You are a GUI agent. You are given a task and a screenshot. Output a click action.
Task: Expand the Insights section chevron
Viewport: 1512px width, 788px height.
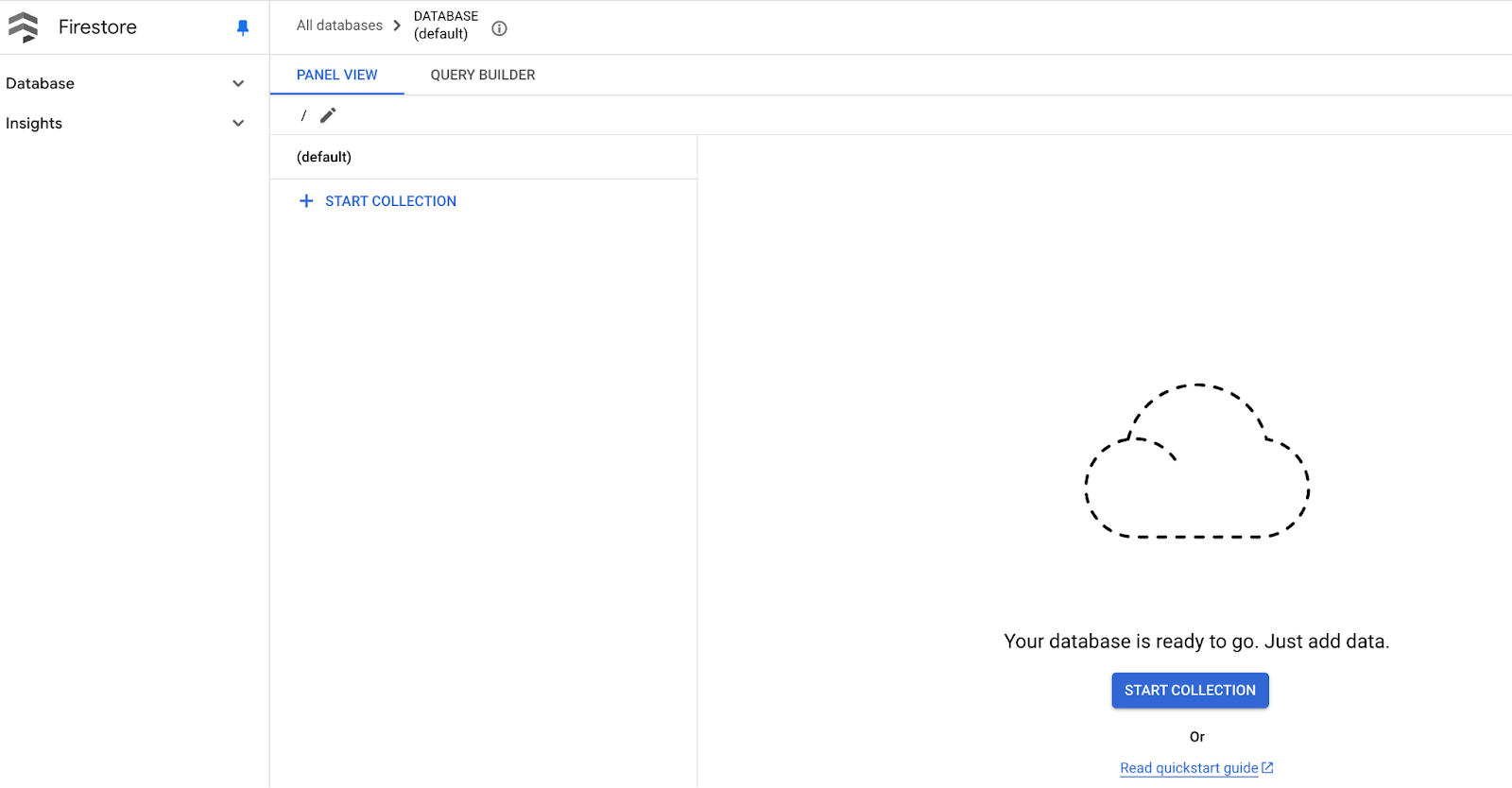[238, 123]
